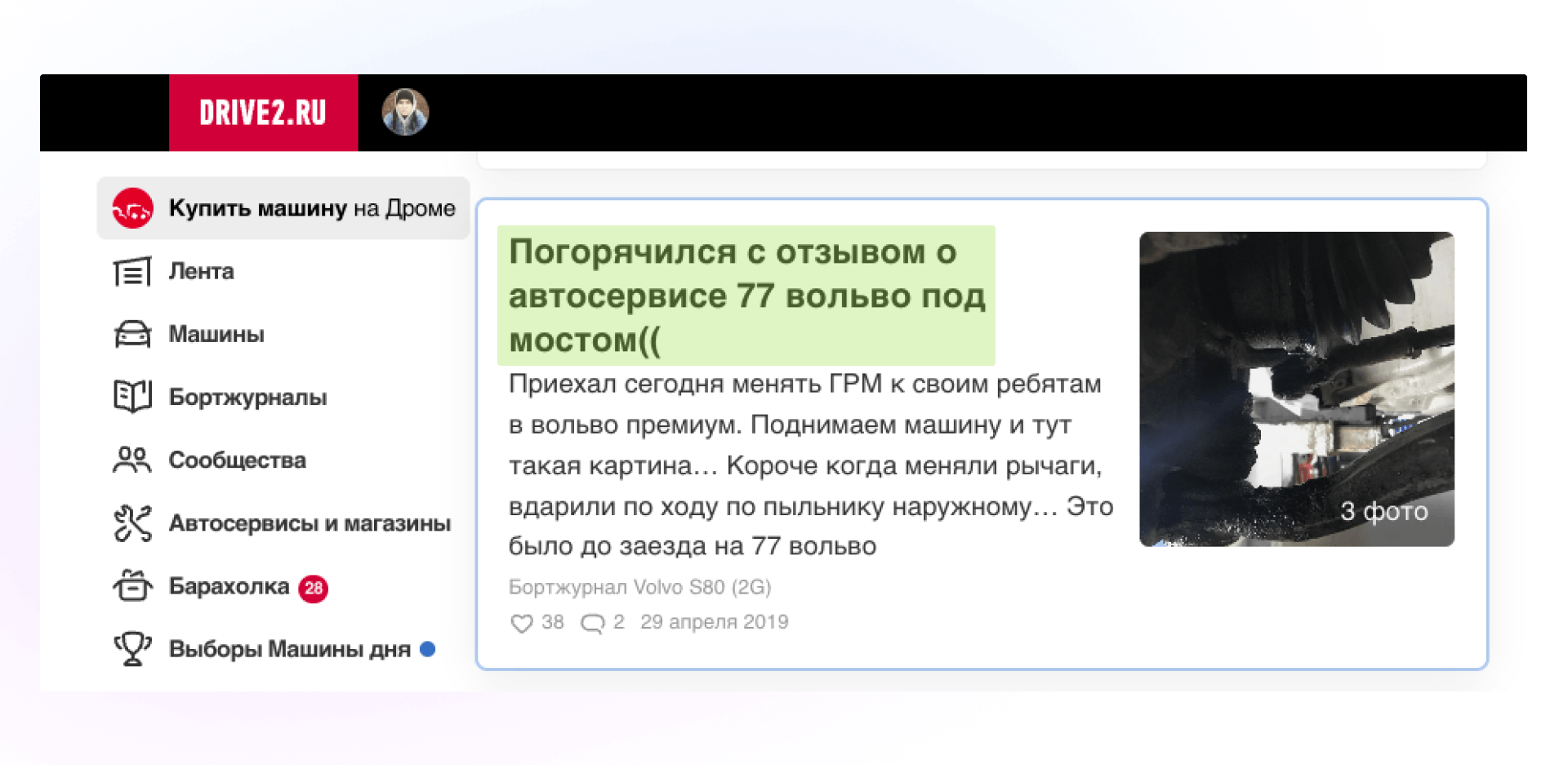
Task: Click the Лента feed icon
Action: (x=132, y=271)
